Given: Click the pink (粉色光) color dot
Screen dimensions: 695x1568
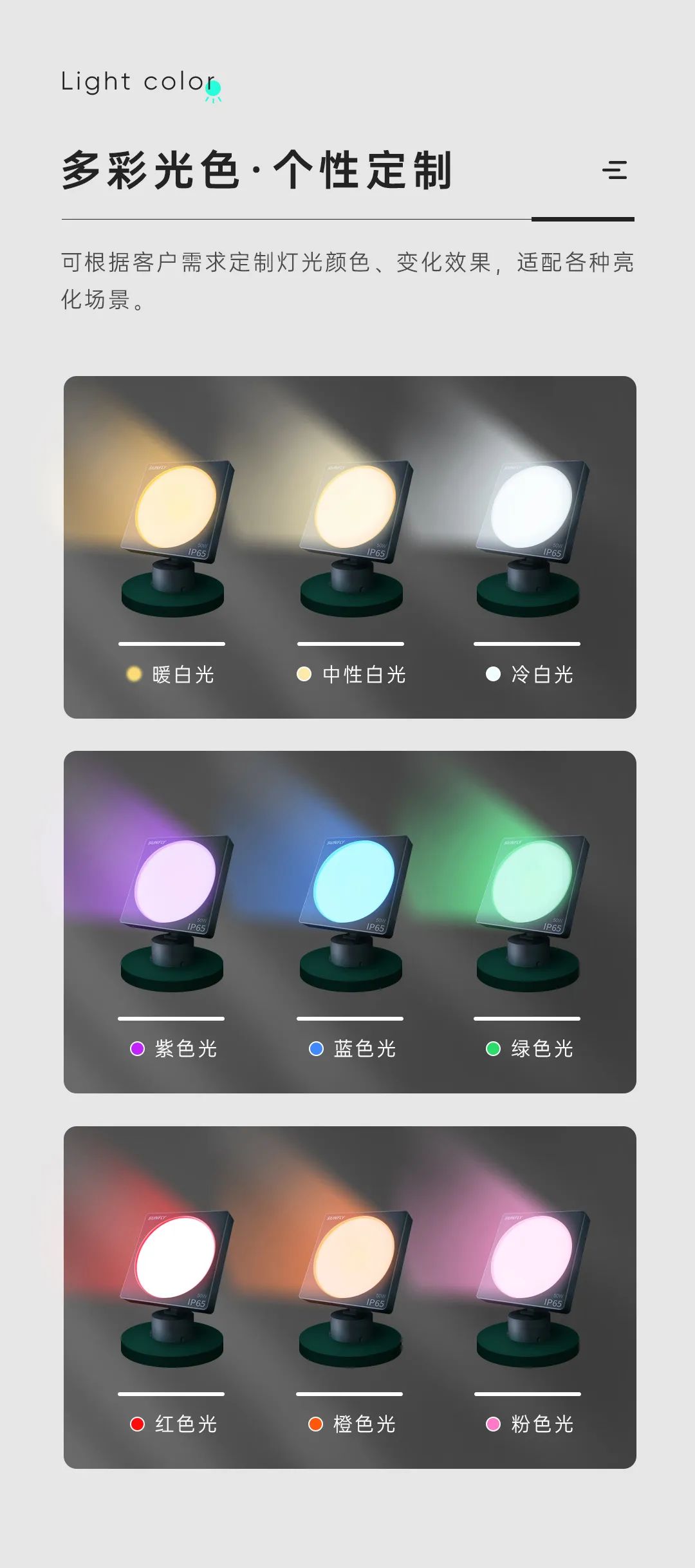Looking at the screenshot, I should tap(493, 1424).
